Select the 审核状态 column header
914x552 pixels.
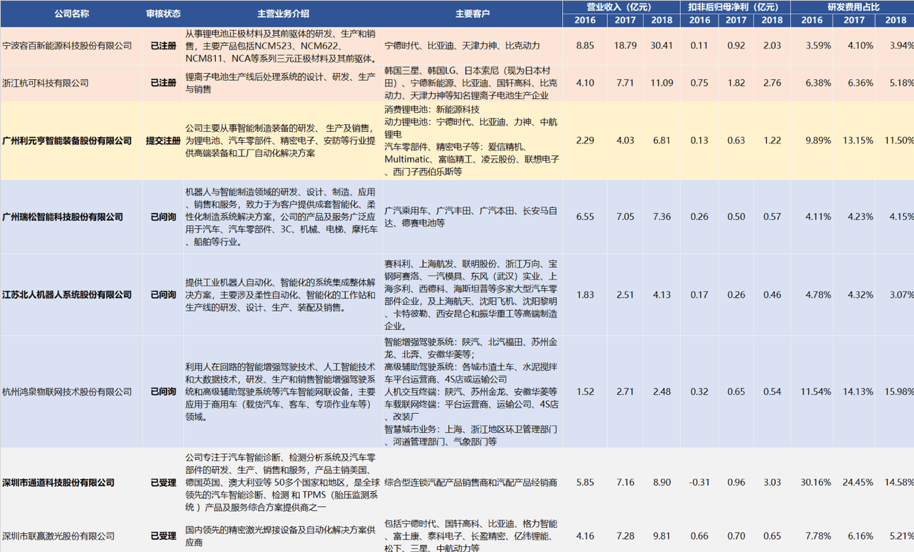(x=163, y=13)
